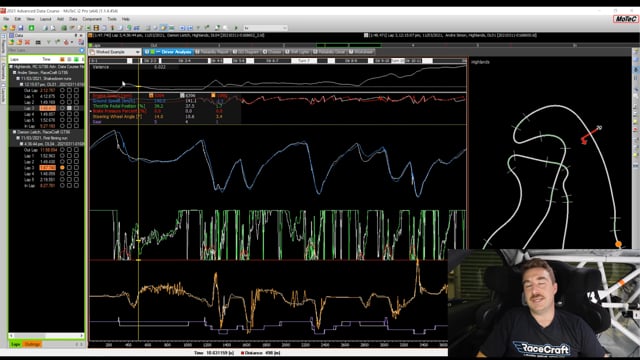640x360 pixels.
Task: Click the white lap icon before Andre Simon title
Action: click(x=366, y=36)
